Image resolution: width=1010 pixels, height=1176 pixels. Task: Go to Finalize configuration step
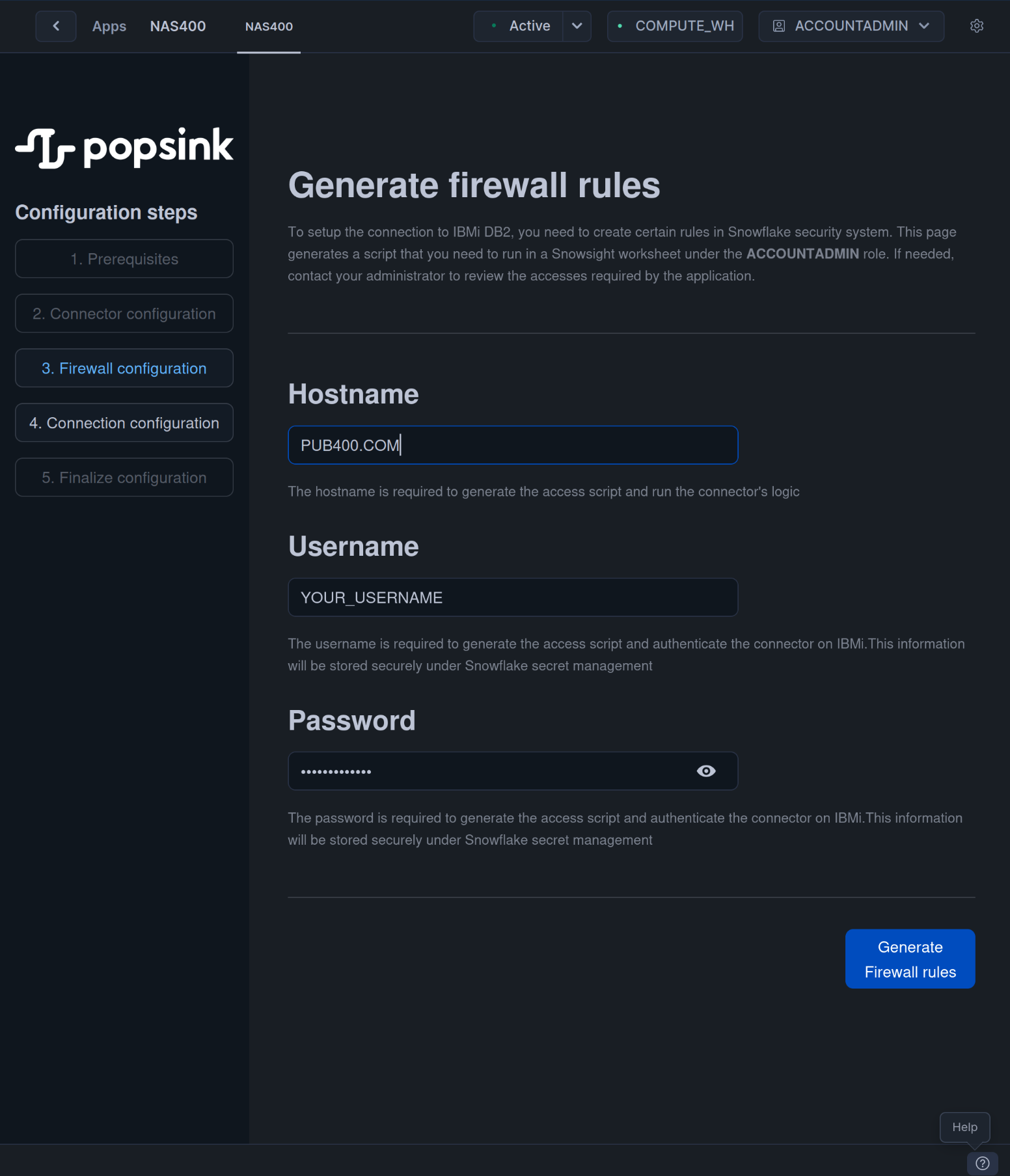coord(124,478)
